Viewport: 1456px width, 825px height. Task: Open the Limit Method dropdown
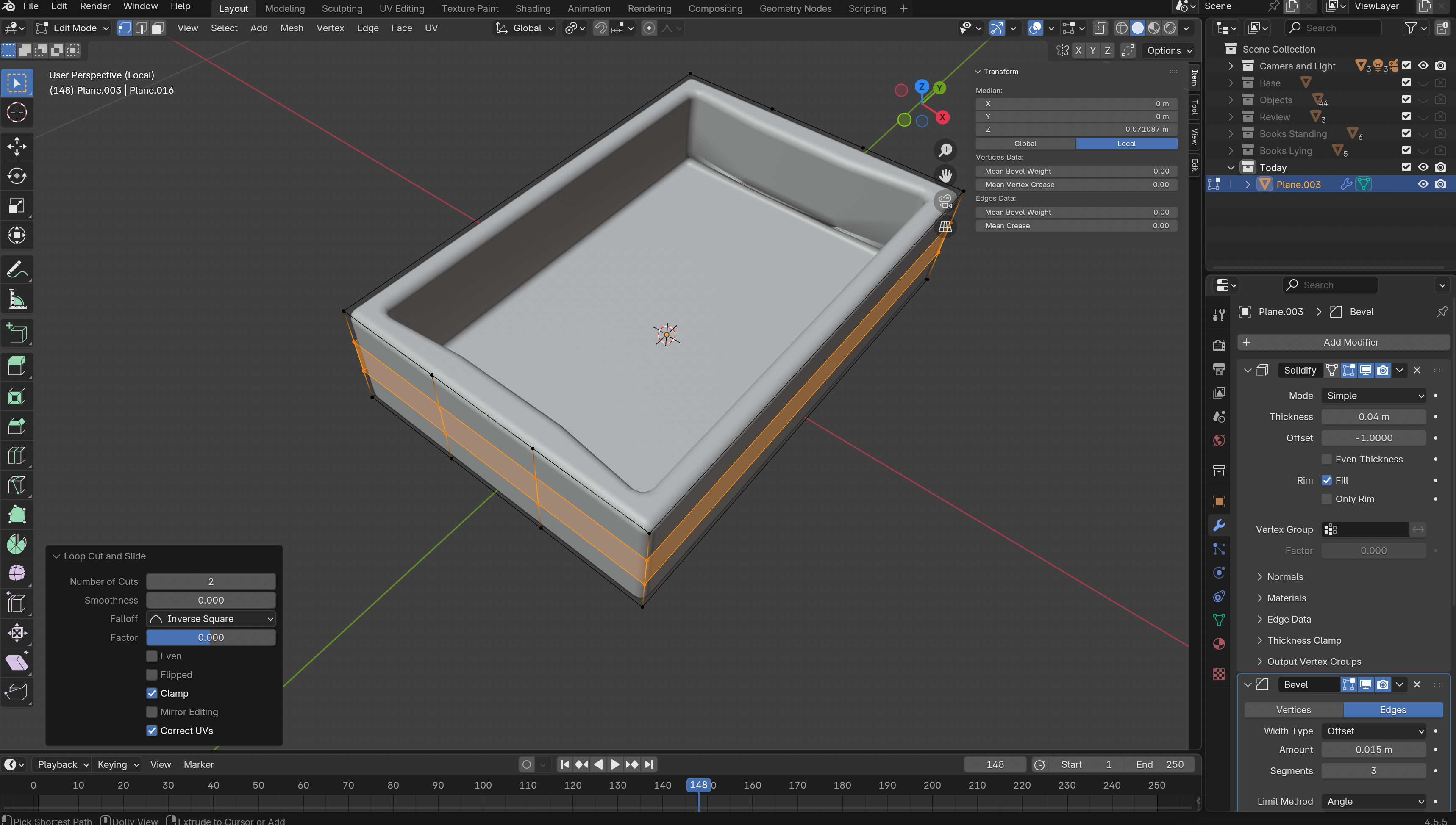point(1374,801)
